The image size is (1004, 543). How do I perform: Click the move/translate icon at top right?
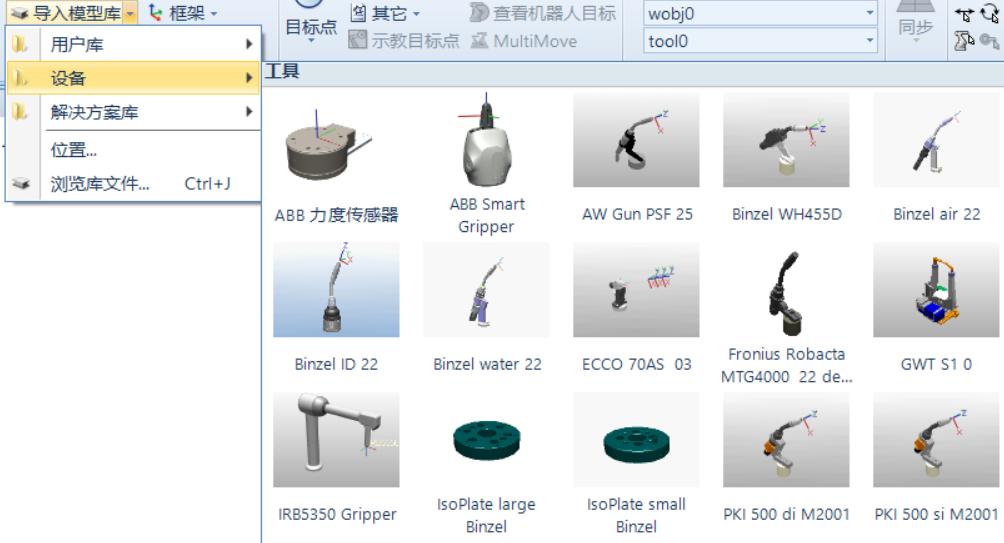tap(964, 14)
